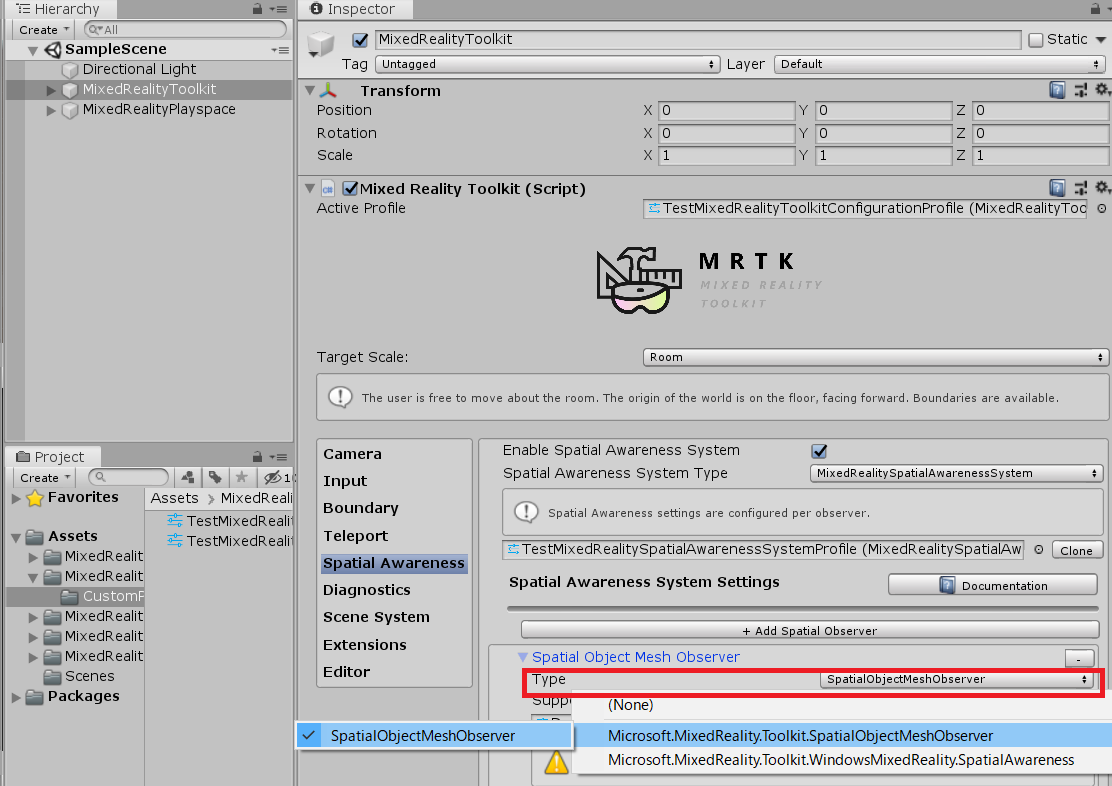Click the Clone profile button
1112x786 pixels.
(1077, 550)
